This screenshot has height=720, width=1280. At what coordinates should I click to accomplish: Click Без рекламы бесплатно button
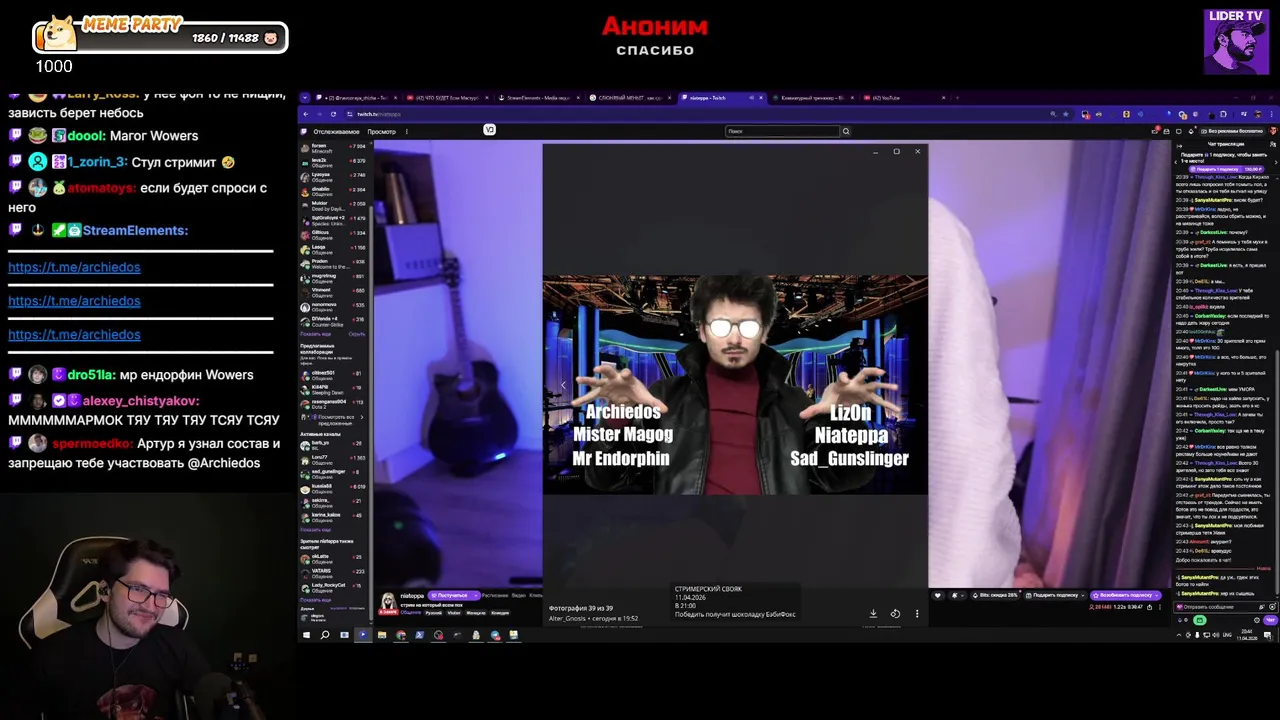click(1233, 131)
